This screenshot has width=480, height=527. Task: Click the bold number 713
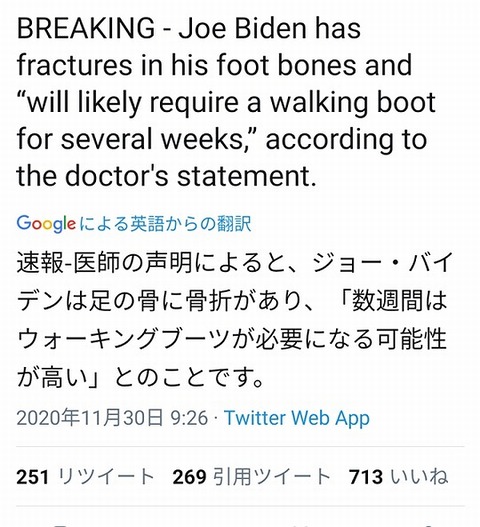[366, 477]
